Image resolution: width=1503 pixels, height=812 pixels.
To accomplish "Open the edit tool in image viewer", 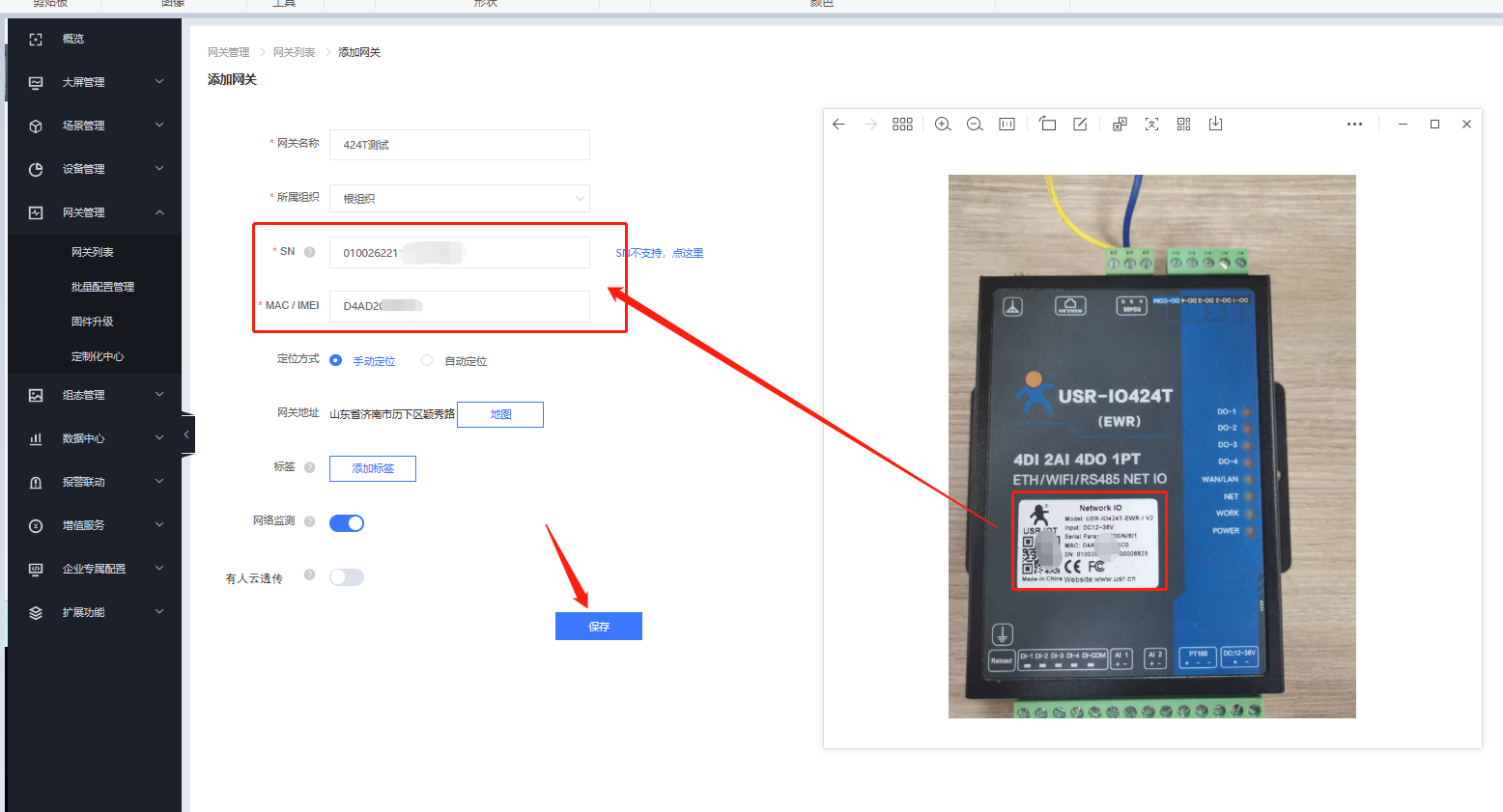I will coord(1080,125).
